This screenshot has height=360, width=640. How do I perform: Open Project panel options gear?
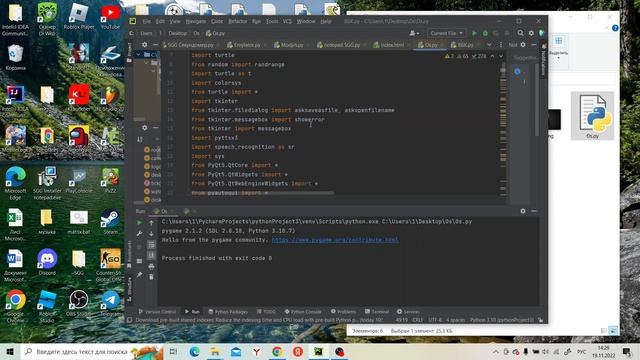point(144,45)
